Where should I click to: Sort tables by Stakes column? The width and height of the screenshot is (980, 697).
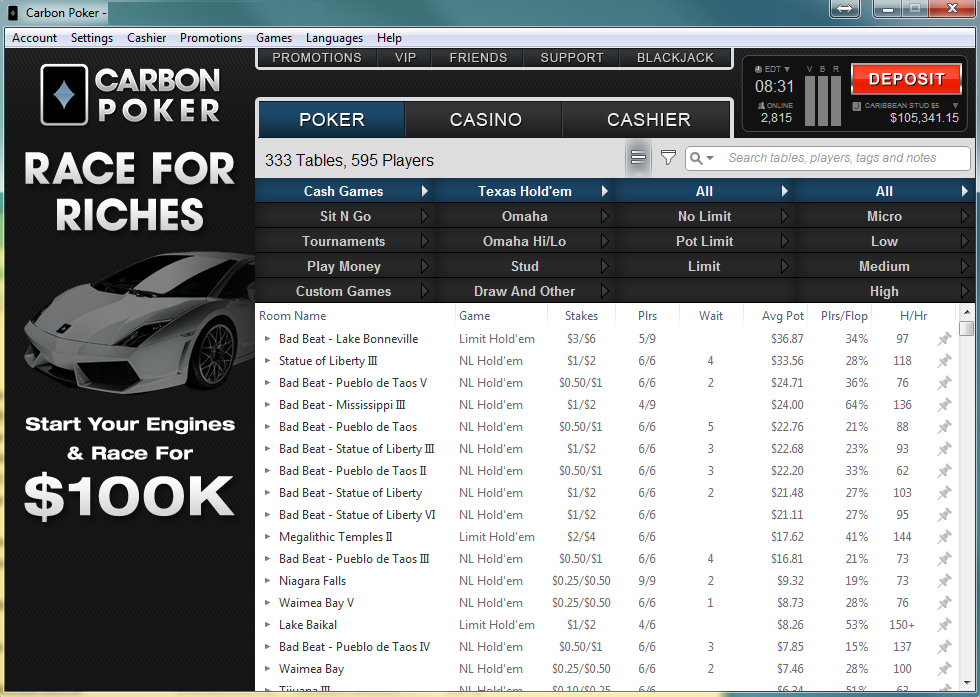tap(581, 316)
